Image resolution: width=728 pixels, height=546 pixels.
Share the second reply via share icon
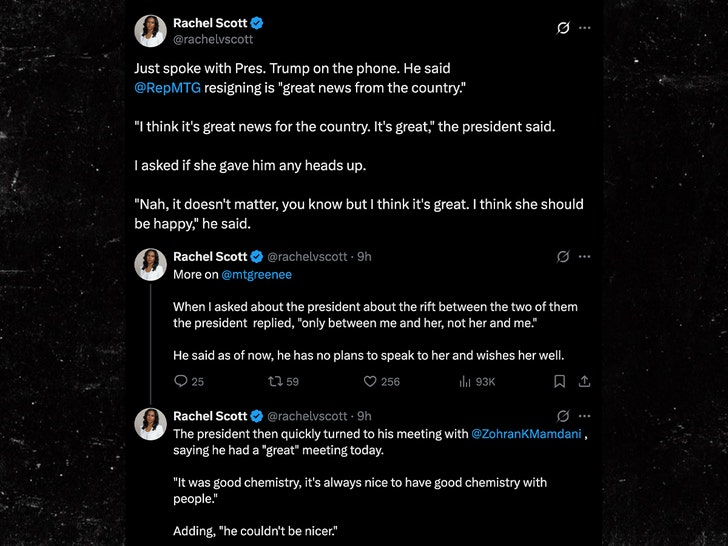(x=585, y=381)
